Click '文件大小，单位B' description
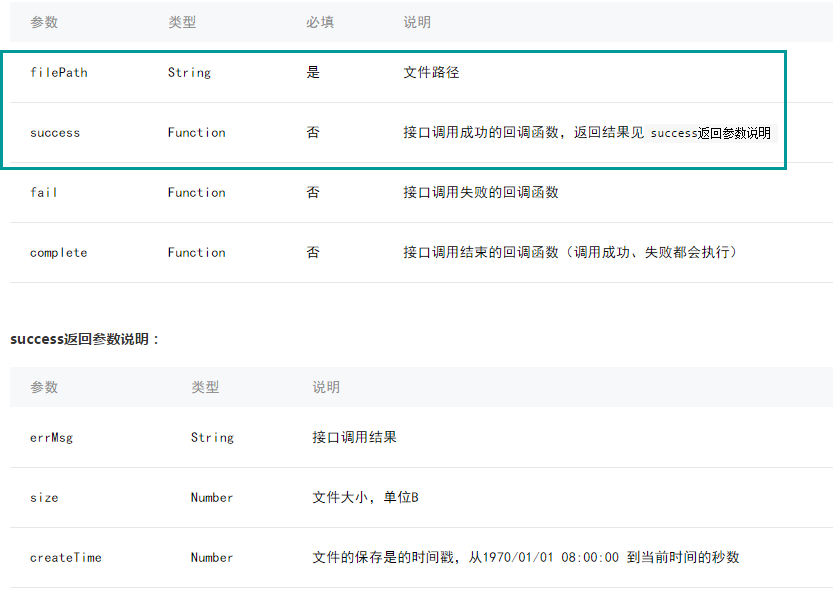 pyautogui.click(x=366, y=497)
